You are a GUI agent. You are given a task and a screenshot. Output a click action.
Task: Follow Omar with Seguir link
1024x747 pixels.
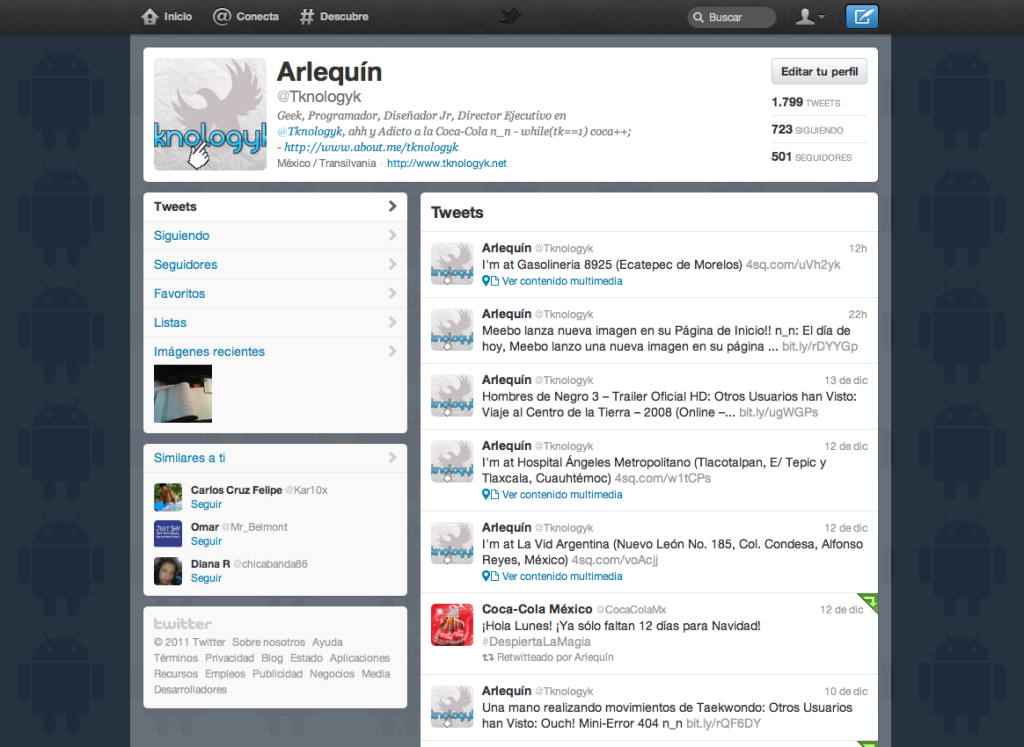point(206,541)
